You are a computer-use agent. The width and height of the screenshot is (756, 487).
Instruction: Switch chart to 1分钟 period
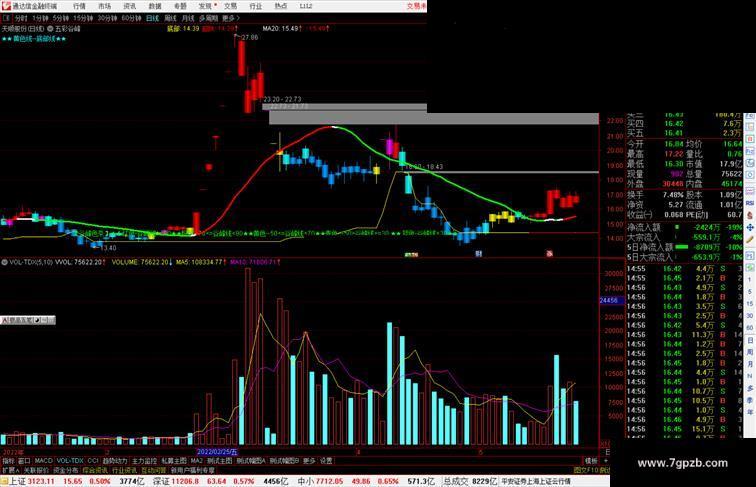coord(40,18)
